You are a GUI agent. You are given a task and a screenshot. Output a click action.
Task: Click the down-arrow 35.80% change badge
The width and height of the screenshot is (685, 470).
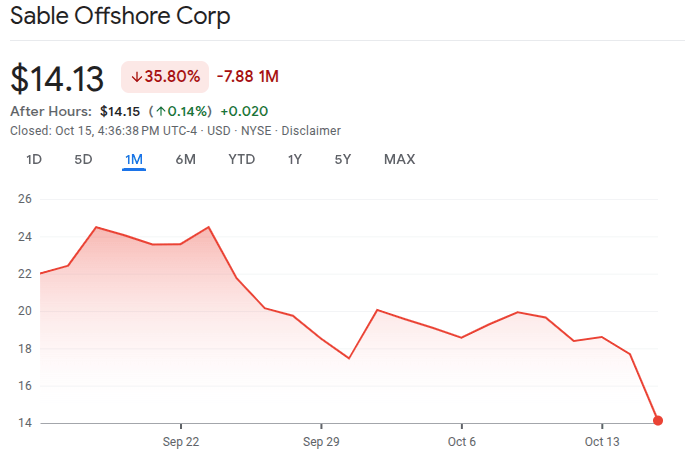pos(165,76)
